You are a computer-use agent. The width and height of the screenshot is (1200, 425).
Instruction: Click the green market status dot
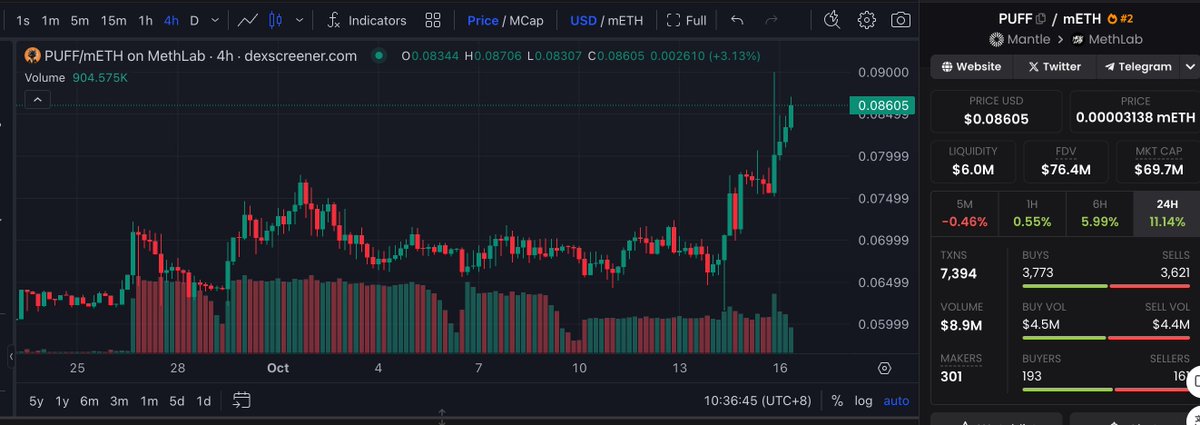(x=379, y=56)
